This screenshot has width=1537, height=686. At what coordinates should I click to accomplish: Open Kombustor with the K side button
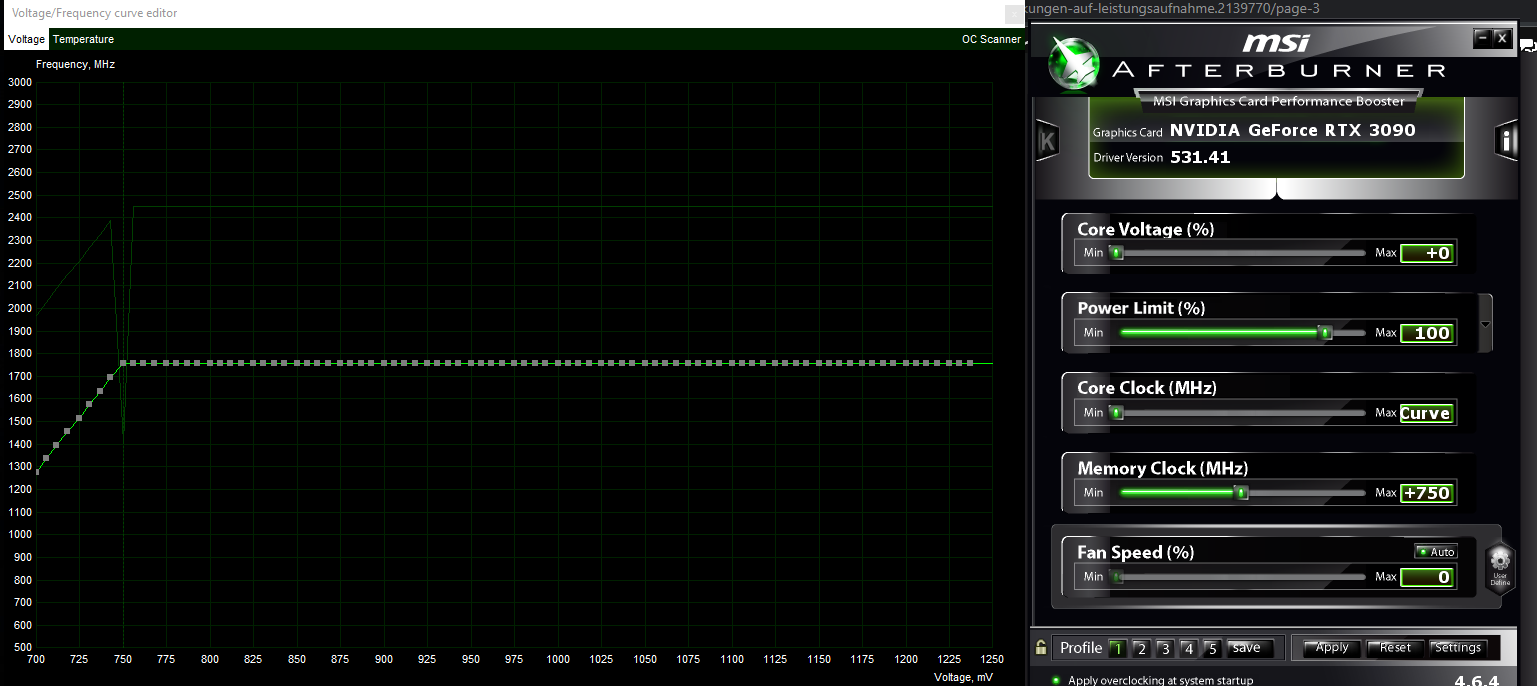click(1048, 141)
